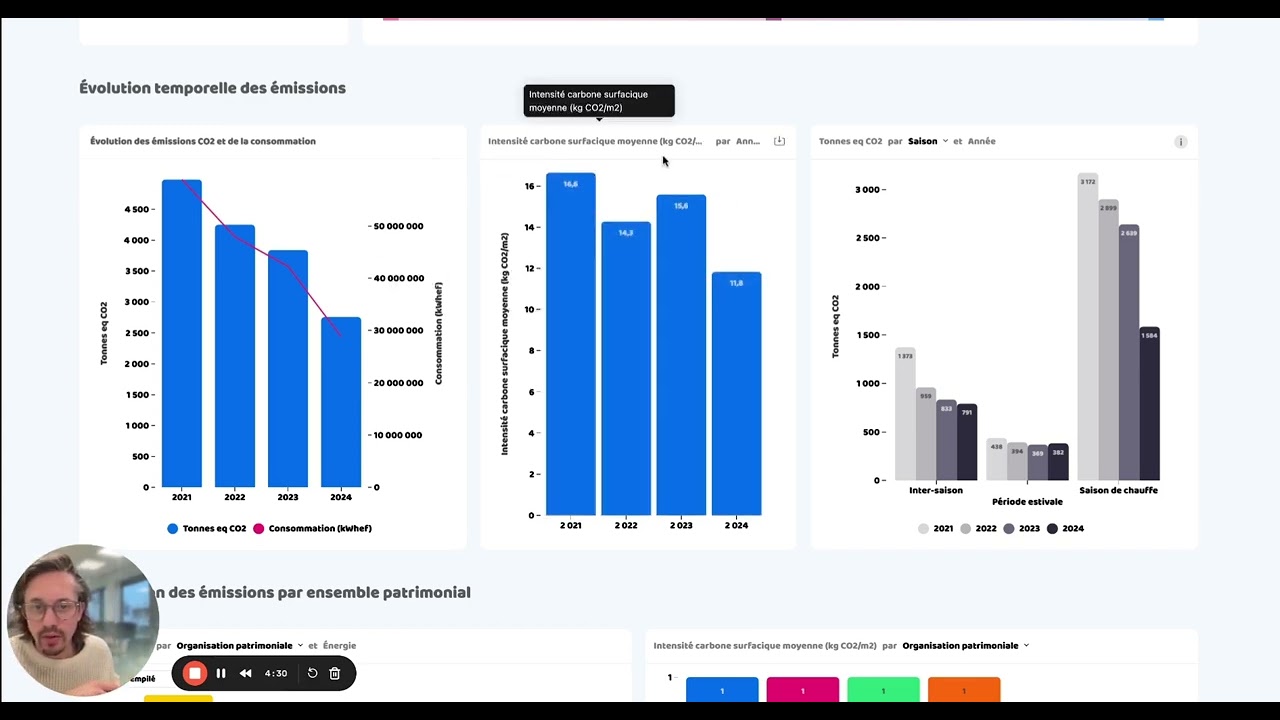The height and width of the screenshot is (720, 1280).
Task: Click the rewind icon in recording toolbar
Action: (246, 673)
